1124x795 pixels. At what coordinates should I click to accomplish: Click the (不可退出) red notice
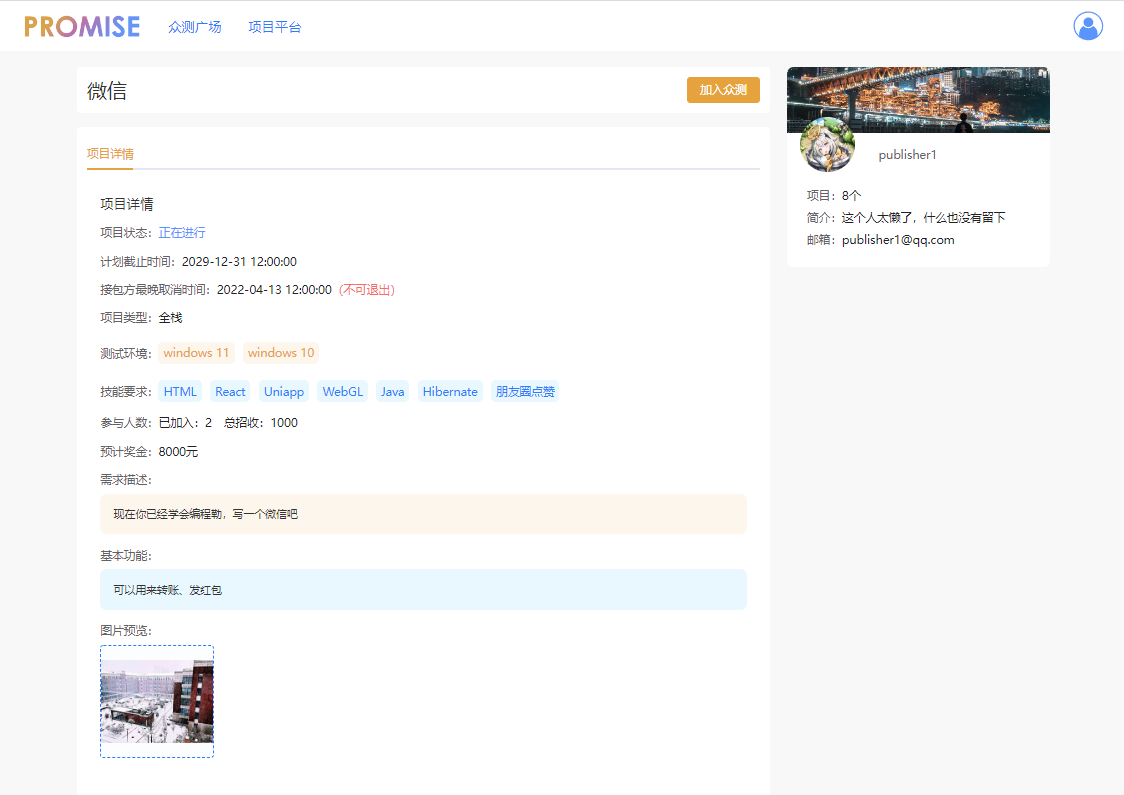[366, 290]
